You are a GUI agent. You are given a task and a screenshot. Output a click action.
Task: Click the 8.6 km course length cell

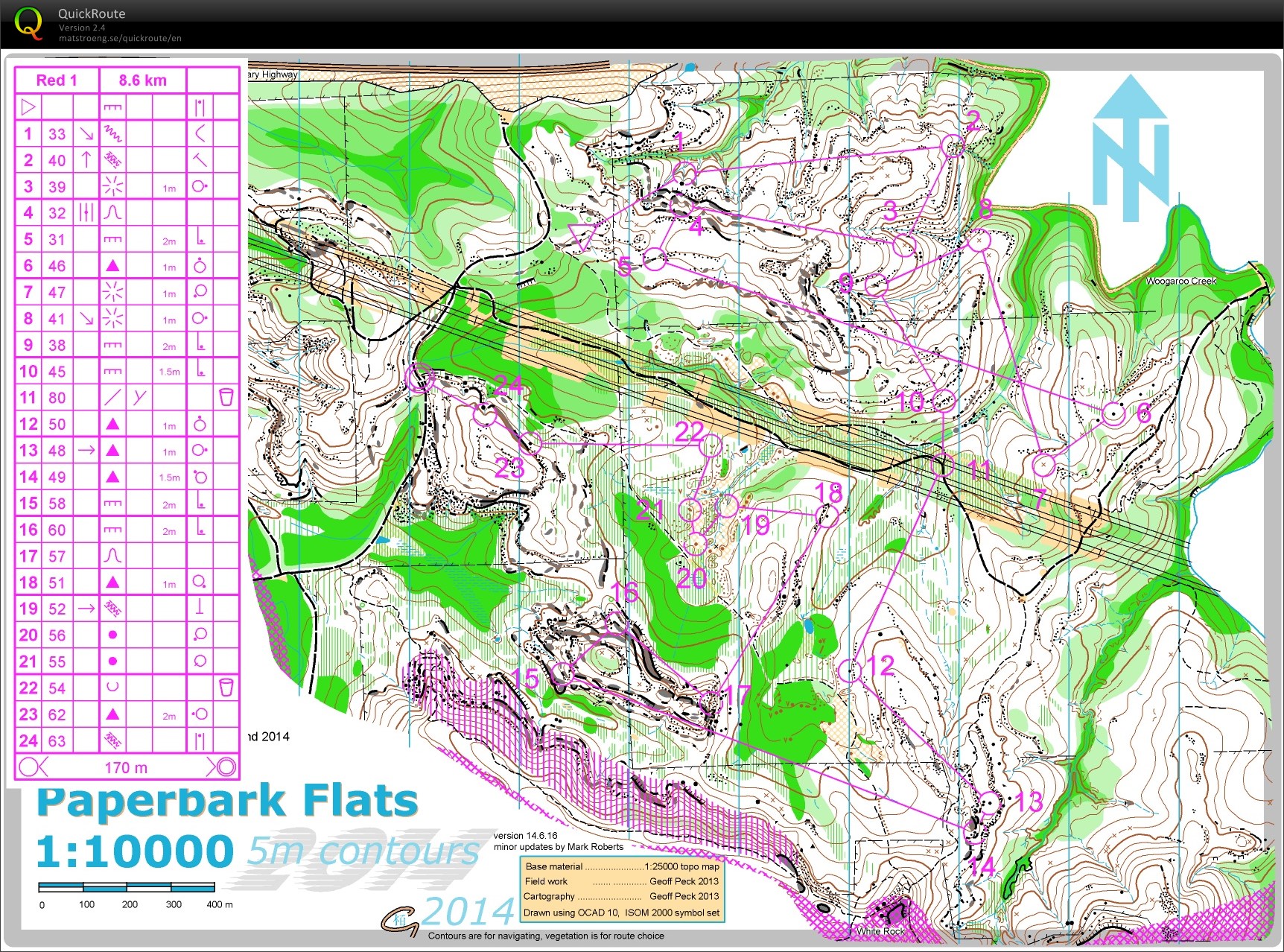point(142,80)
